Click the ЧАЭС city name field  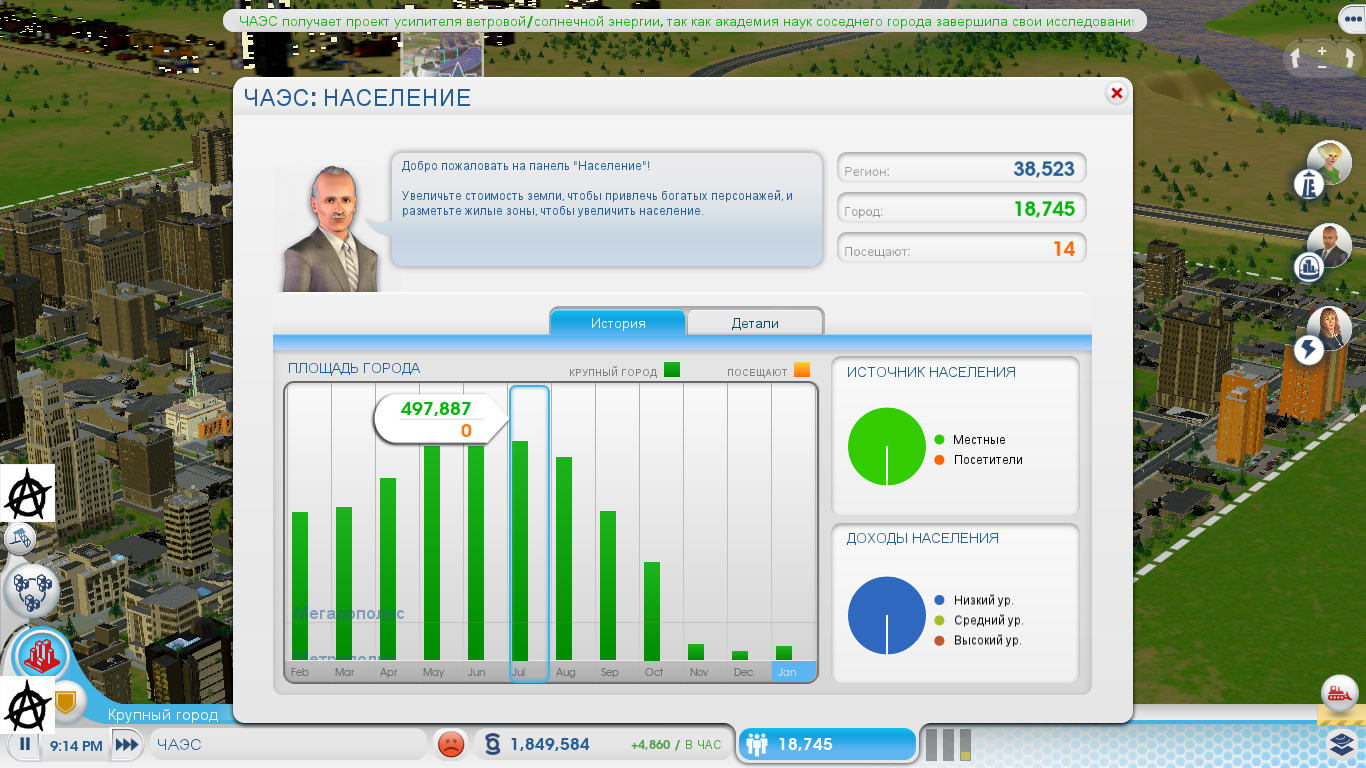pos(287,745)
